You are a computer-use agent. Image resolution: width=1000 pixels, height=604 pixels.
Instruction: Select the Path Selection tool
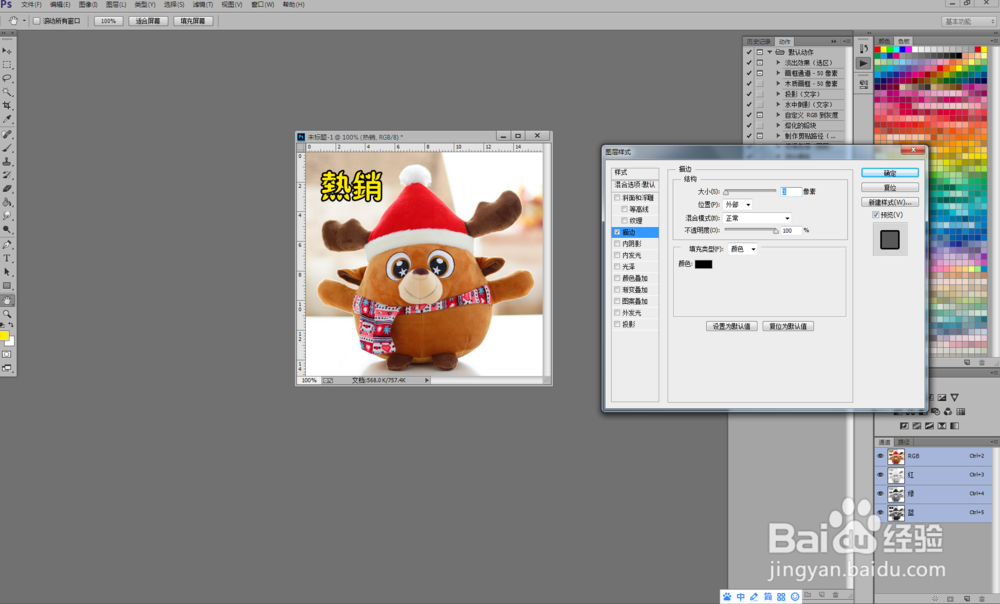click(7, 272)
